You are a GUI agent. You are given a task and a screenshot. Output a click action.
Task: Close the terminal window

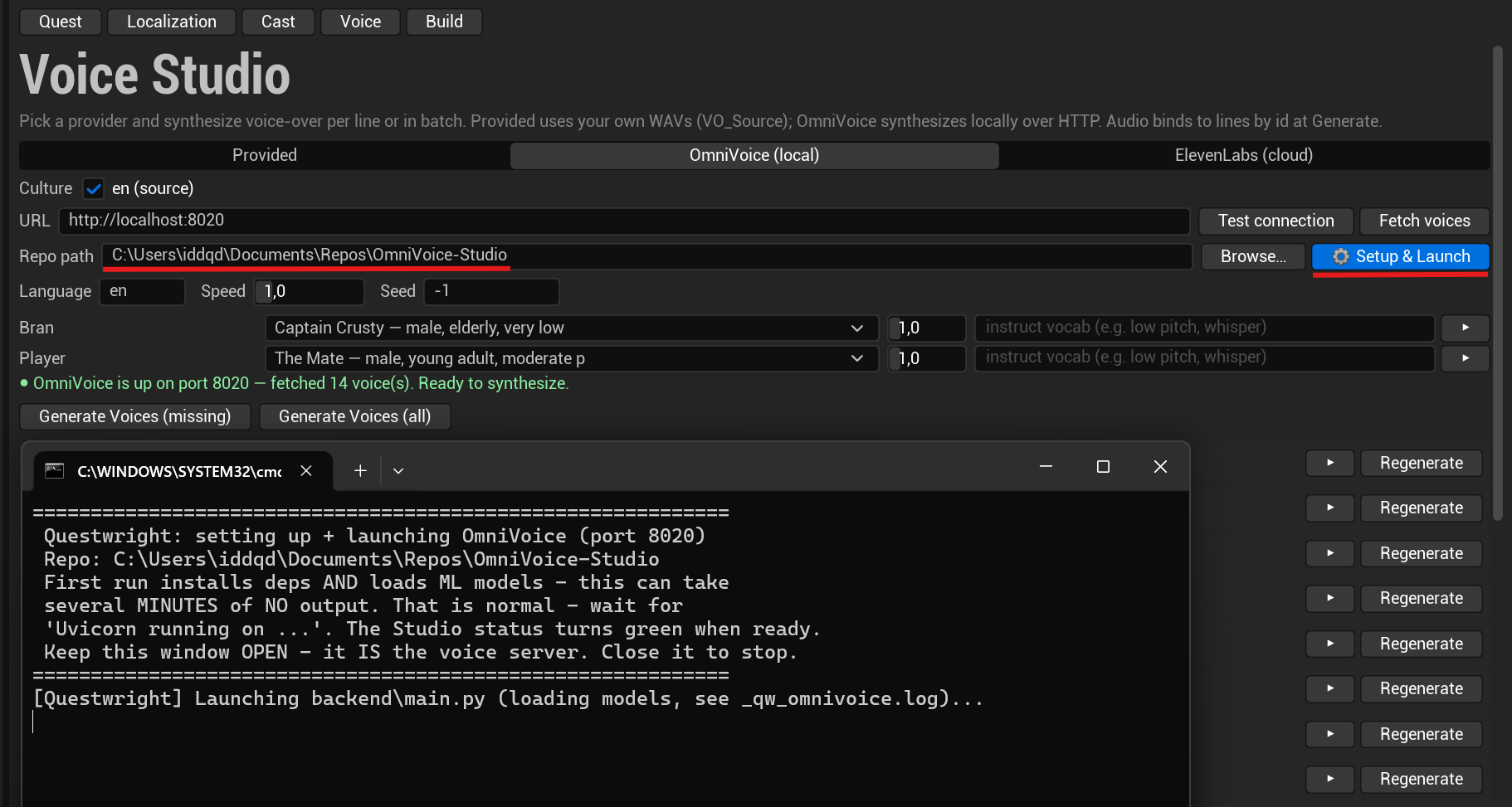[x=1160, y=467]
